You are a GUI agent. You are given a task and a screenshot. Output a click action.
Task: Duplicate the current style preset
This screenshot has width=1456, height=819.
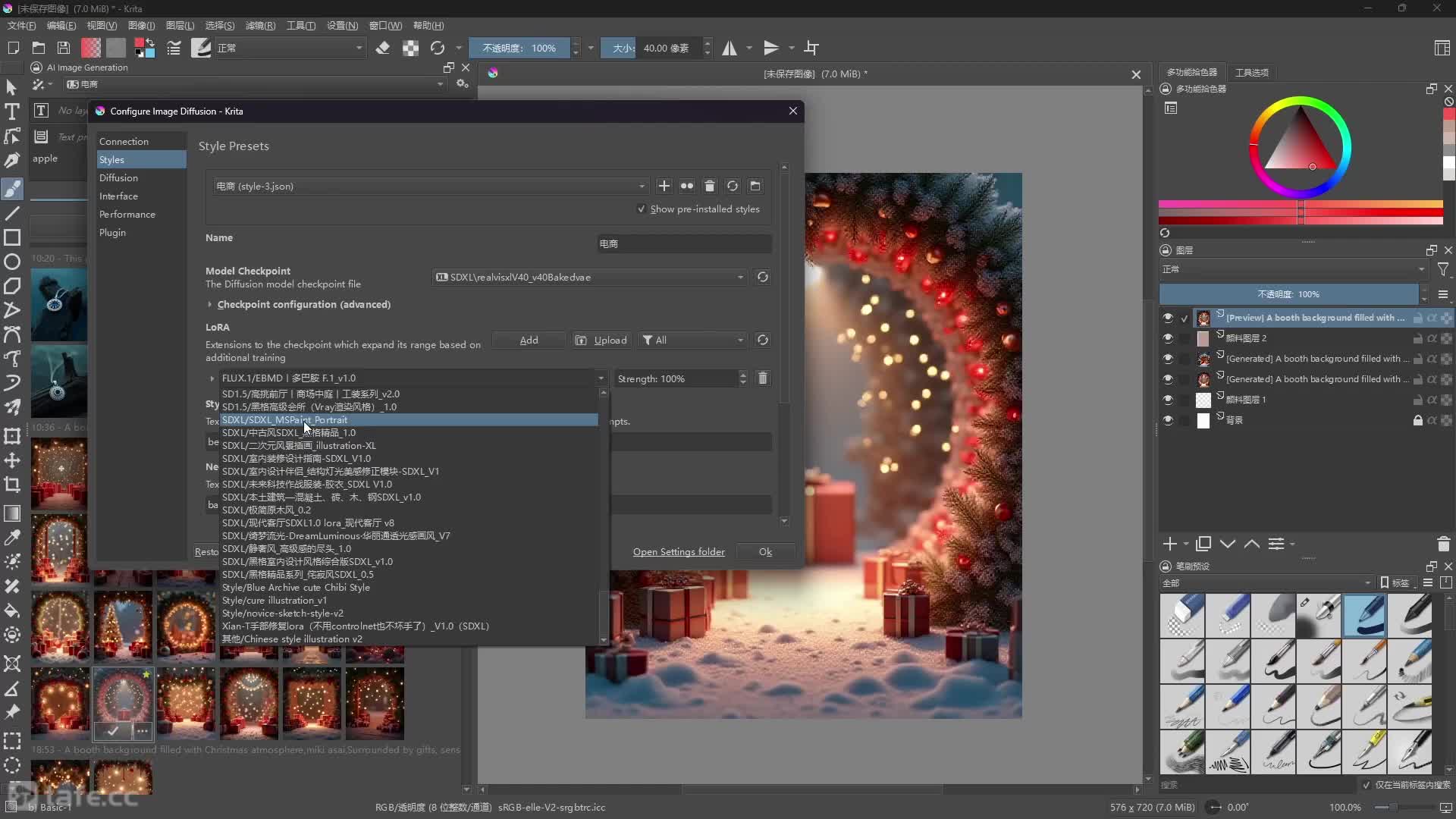point(687,186)
